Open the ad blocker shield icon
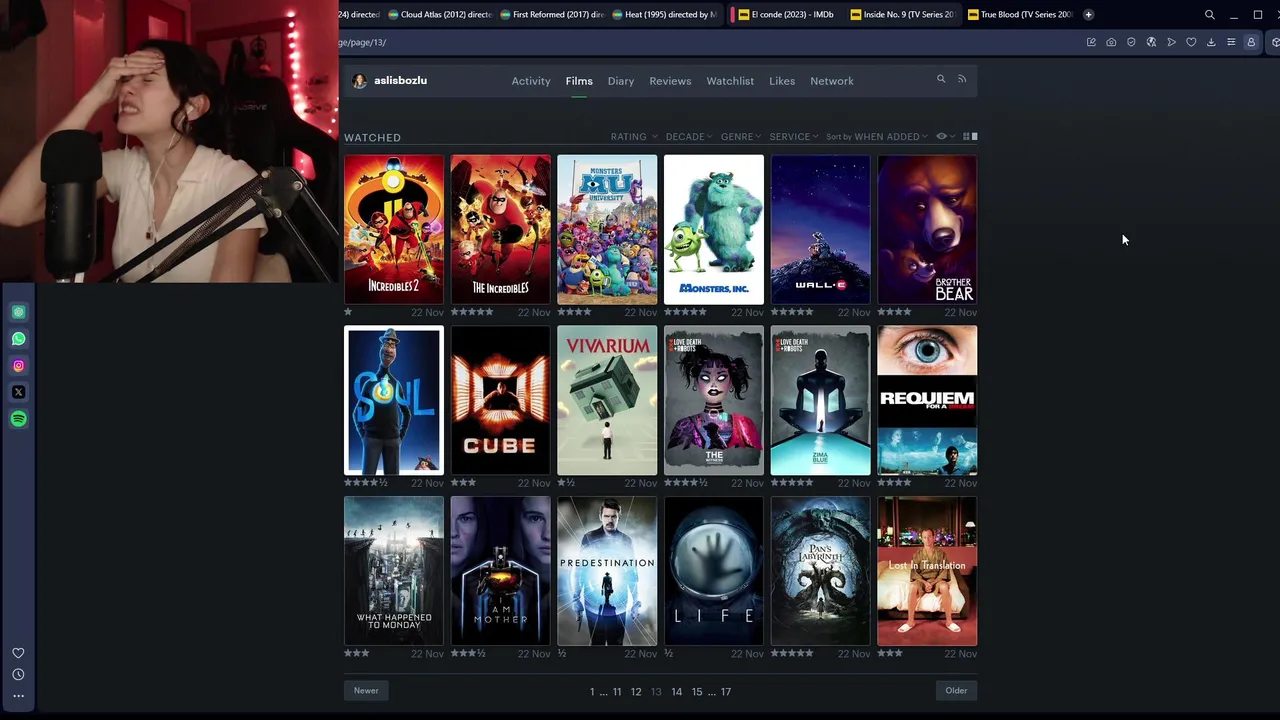Image resolution: width=1280 pixels, height=720 pixels. click(x=1131, y=42)
